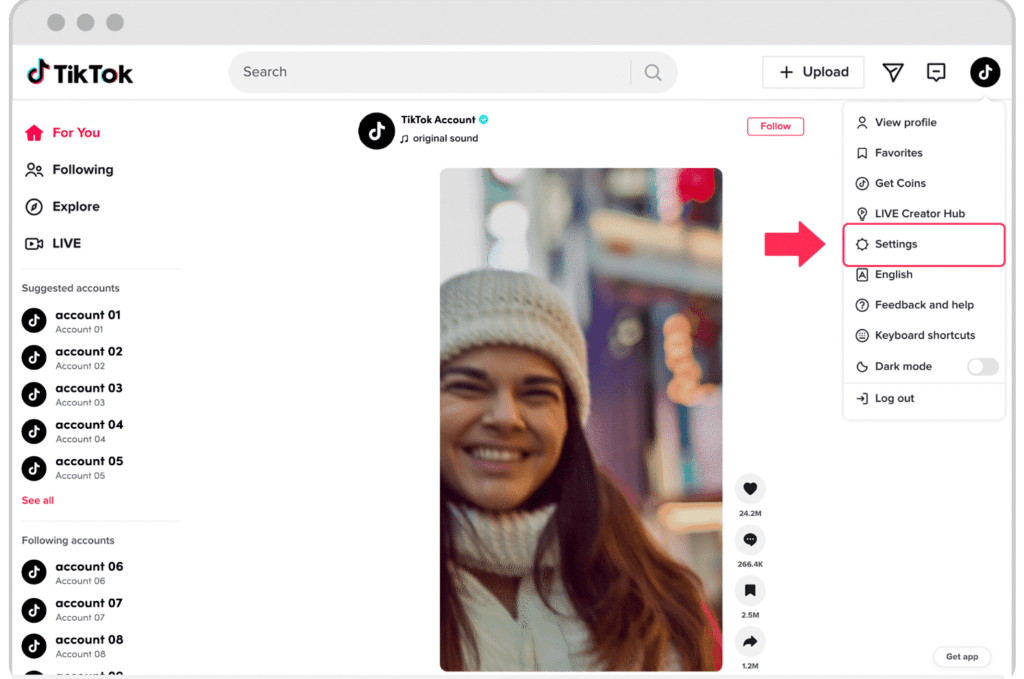The image size is (1024, 679).
Task: Follow the TikTok Account
Action: [x=775, y=126]
